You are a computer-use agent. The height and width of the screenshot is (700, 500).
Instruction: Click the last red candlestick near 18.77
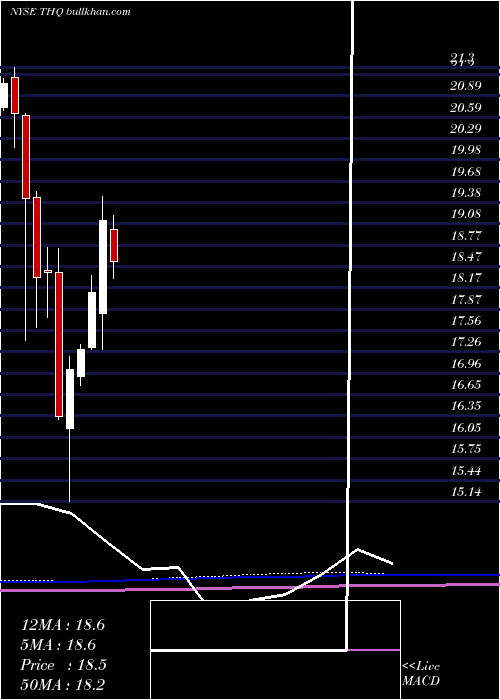point(114,245)
